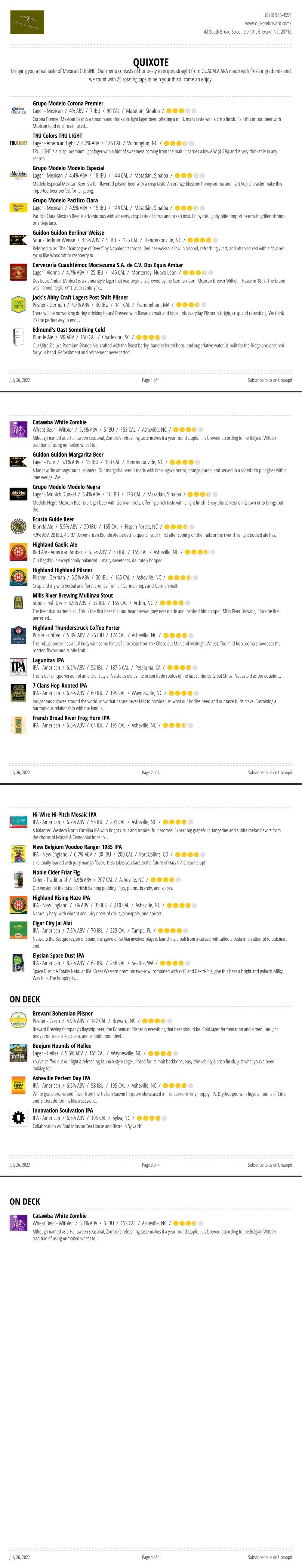Click the QUIXOTE menu title heading
This screenshot has width=302, height=1568.
click(151, 62)
